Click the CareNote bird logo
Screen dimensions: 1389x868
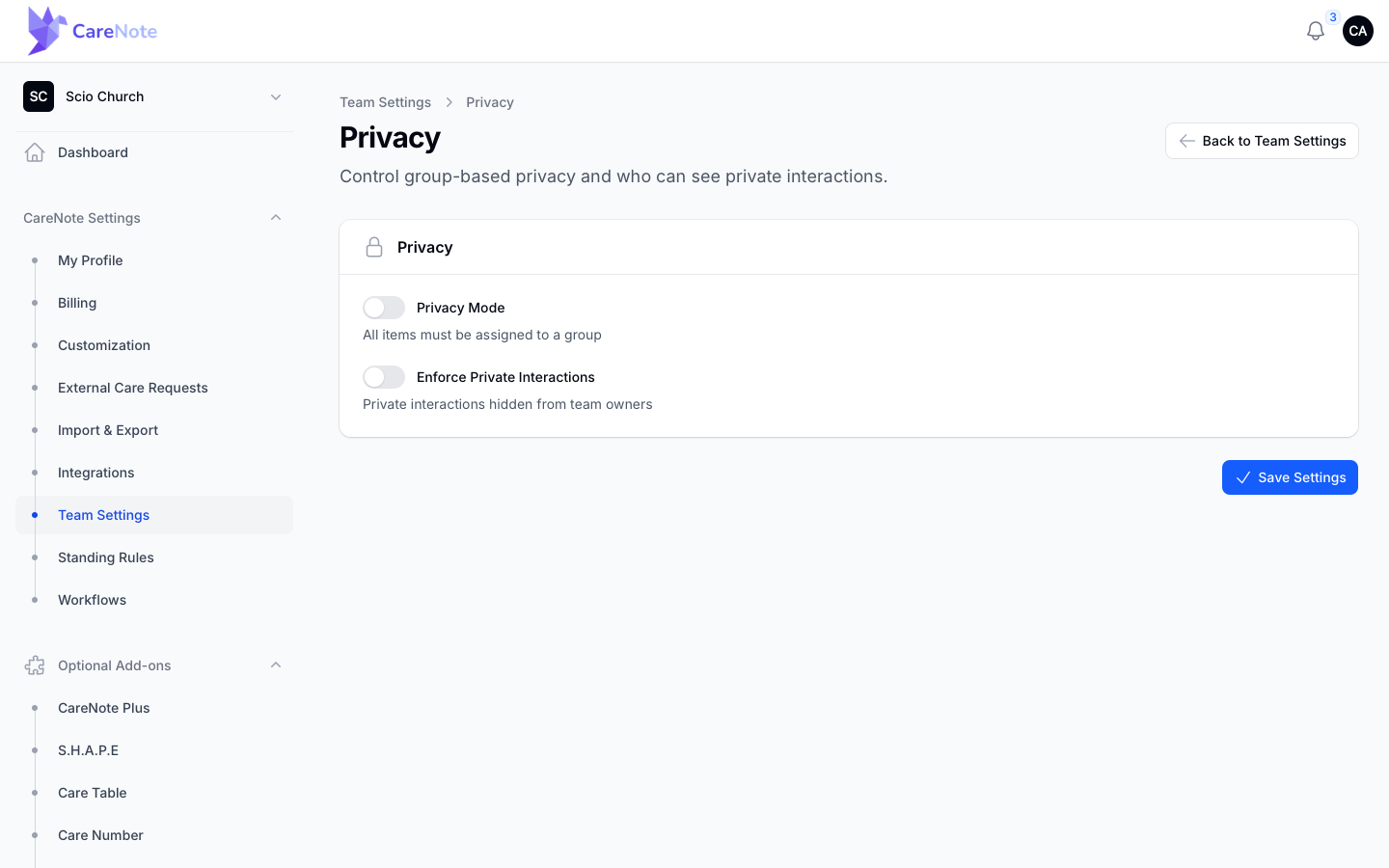47,31
